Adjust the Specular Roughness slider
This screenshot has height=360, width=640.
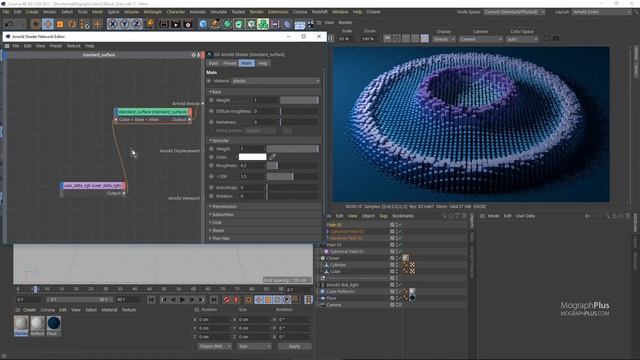tap(292, 166)
